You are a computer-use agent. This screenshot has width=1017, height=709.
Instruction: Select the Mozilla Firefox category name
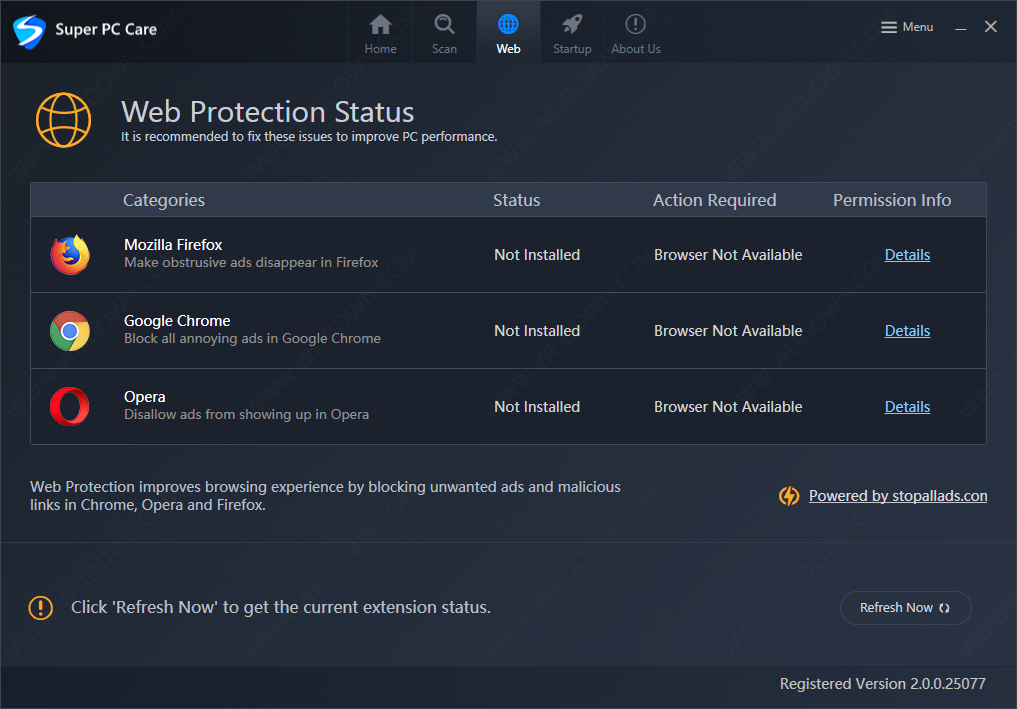click(x=173, y=245)
